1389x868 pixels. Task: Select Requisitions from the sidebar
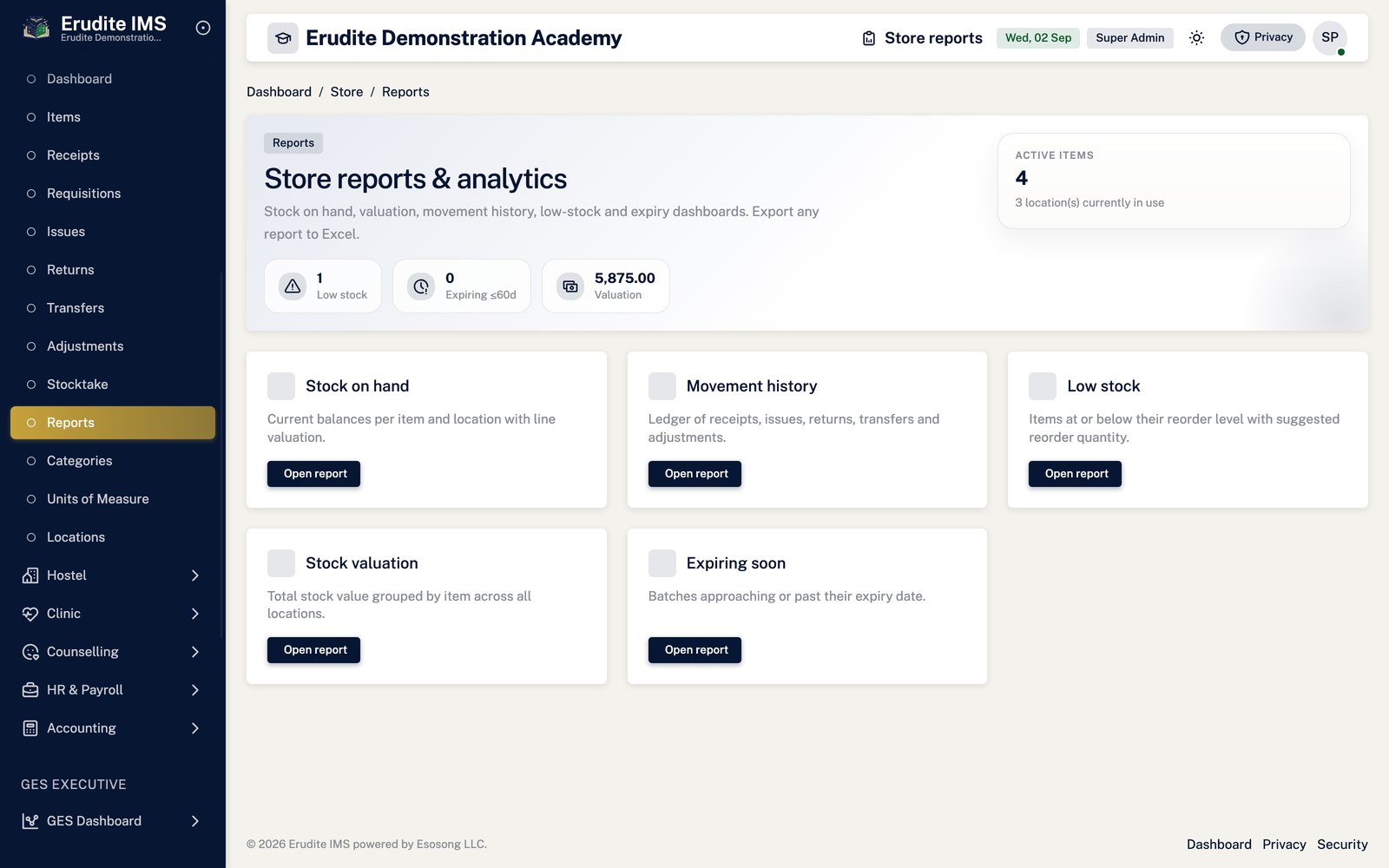(x=113, y=194)
